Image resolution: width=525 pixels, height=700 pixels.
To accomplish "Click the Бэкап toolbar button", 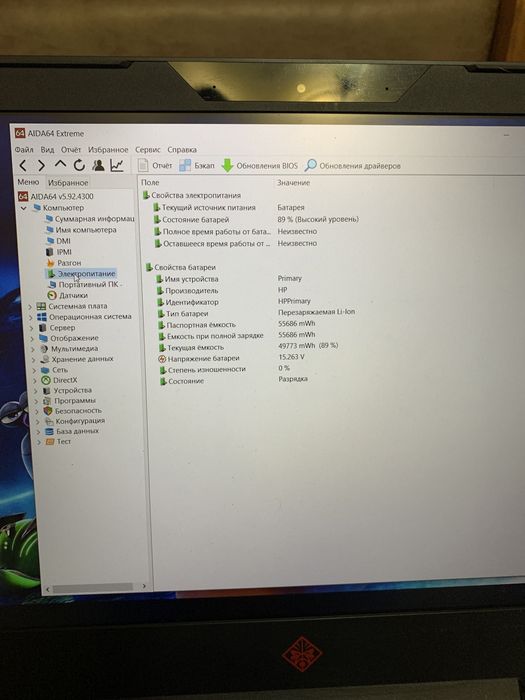I will pos(197,166).
